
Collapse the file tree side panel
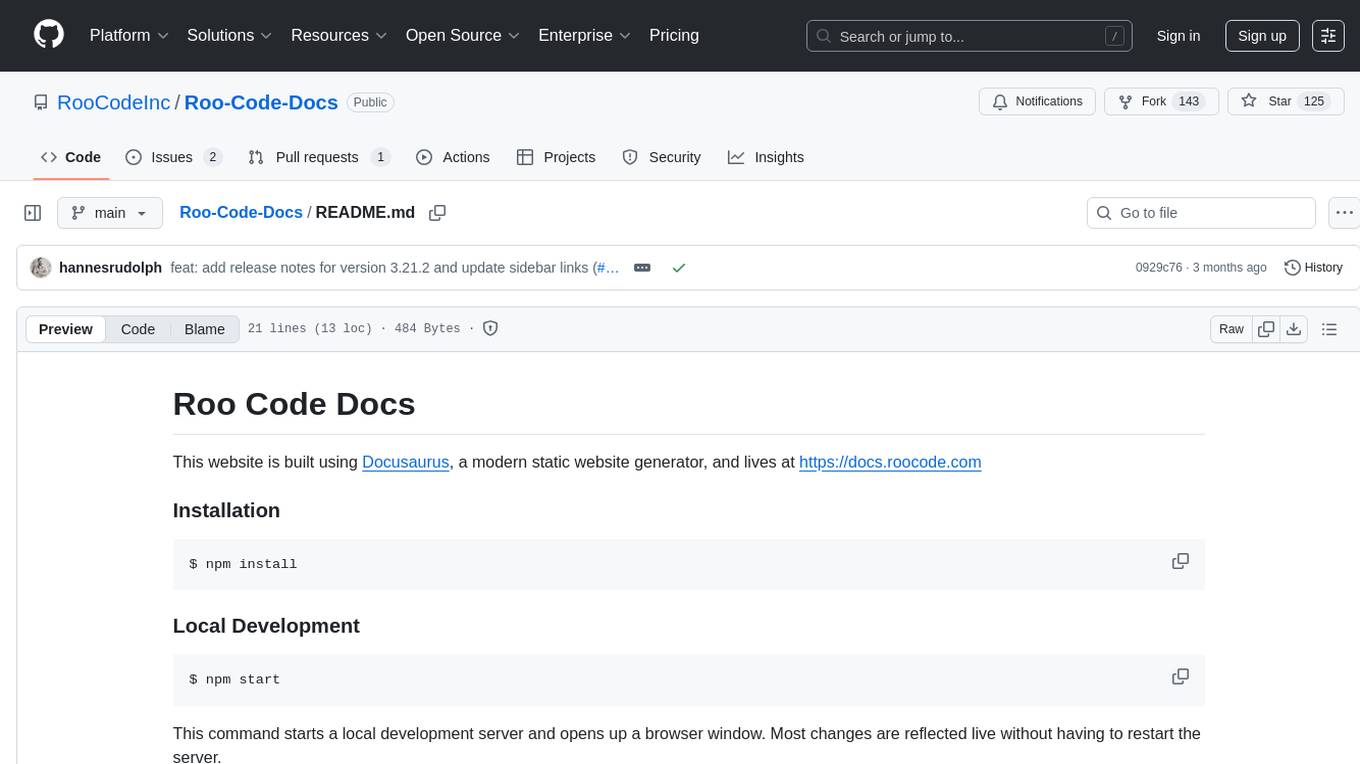(x=33, y=213)
